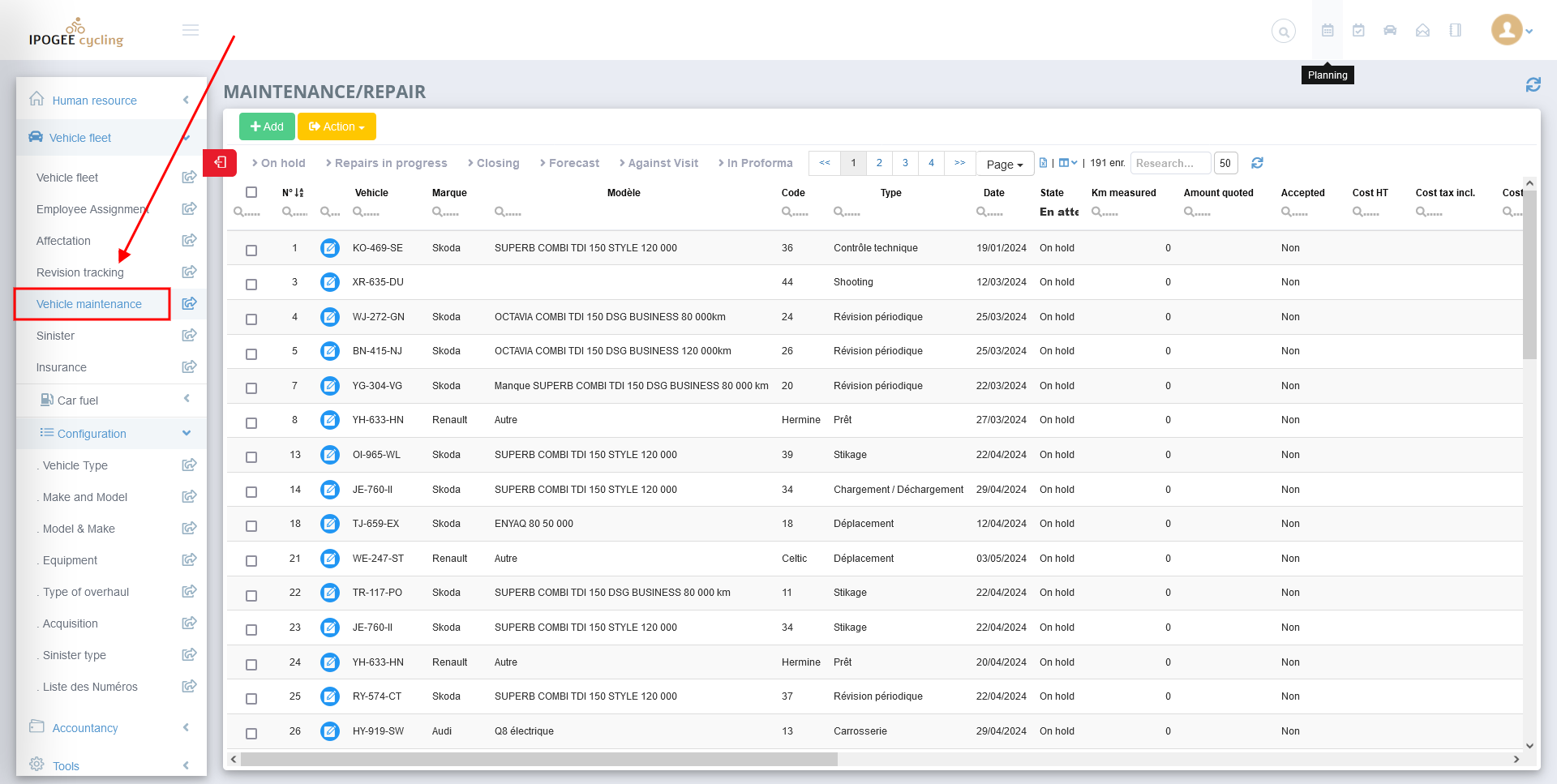Collapse the Vehicle fleet section
The width and height of the screenshot is (1557, 784).
111,138
